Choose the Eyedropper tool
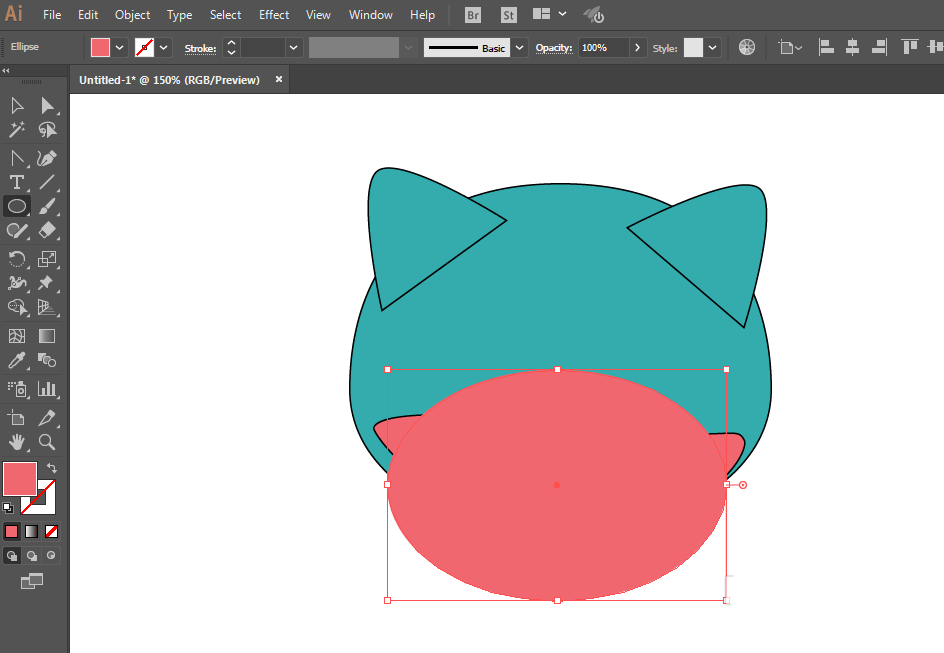Viewport: 944px width, 653px height. pyautogui.click(x=17, y=361)
